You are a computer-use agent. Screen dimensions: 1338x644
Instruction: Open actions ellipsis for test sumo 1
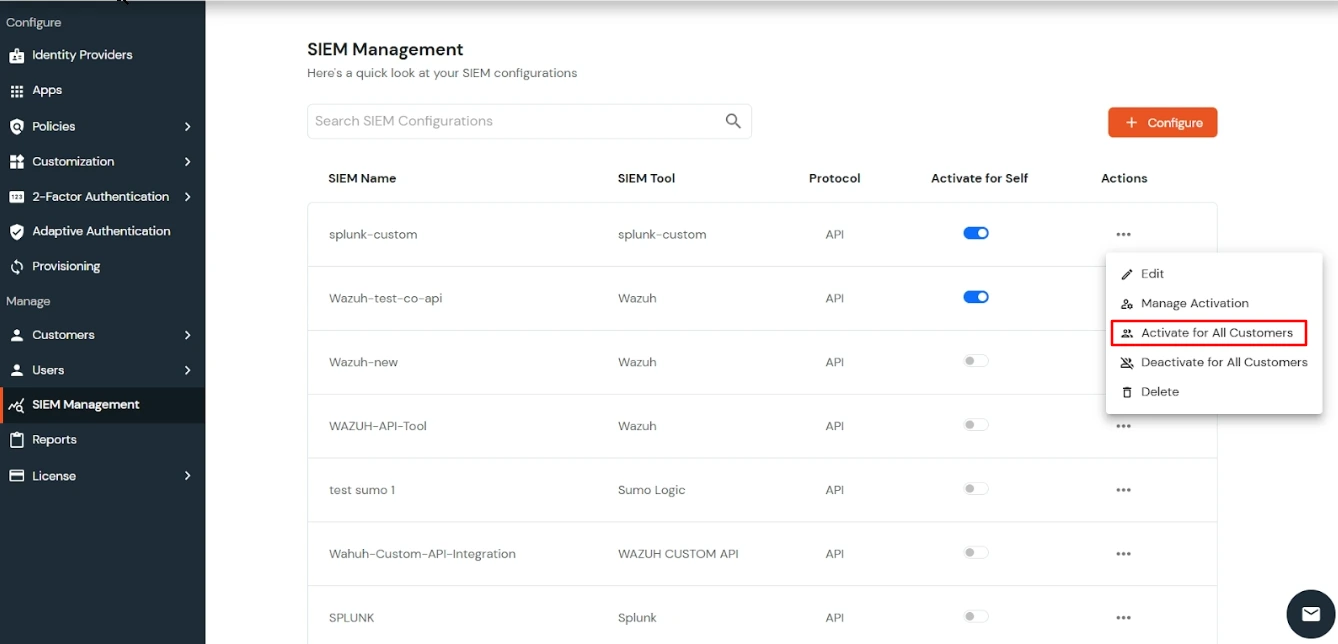(1123, 490)
